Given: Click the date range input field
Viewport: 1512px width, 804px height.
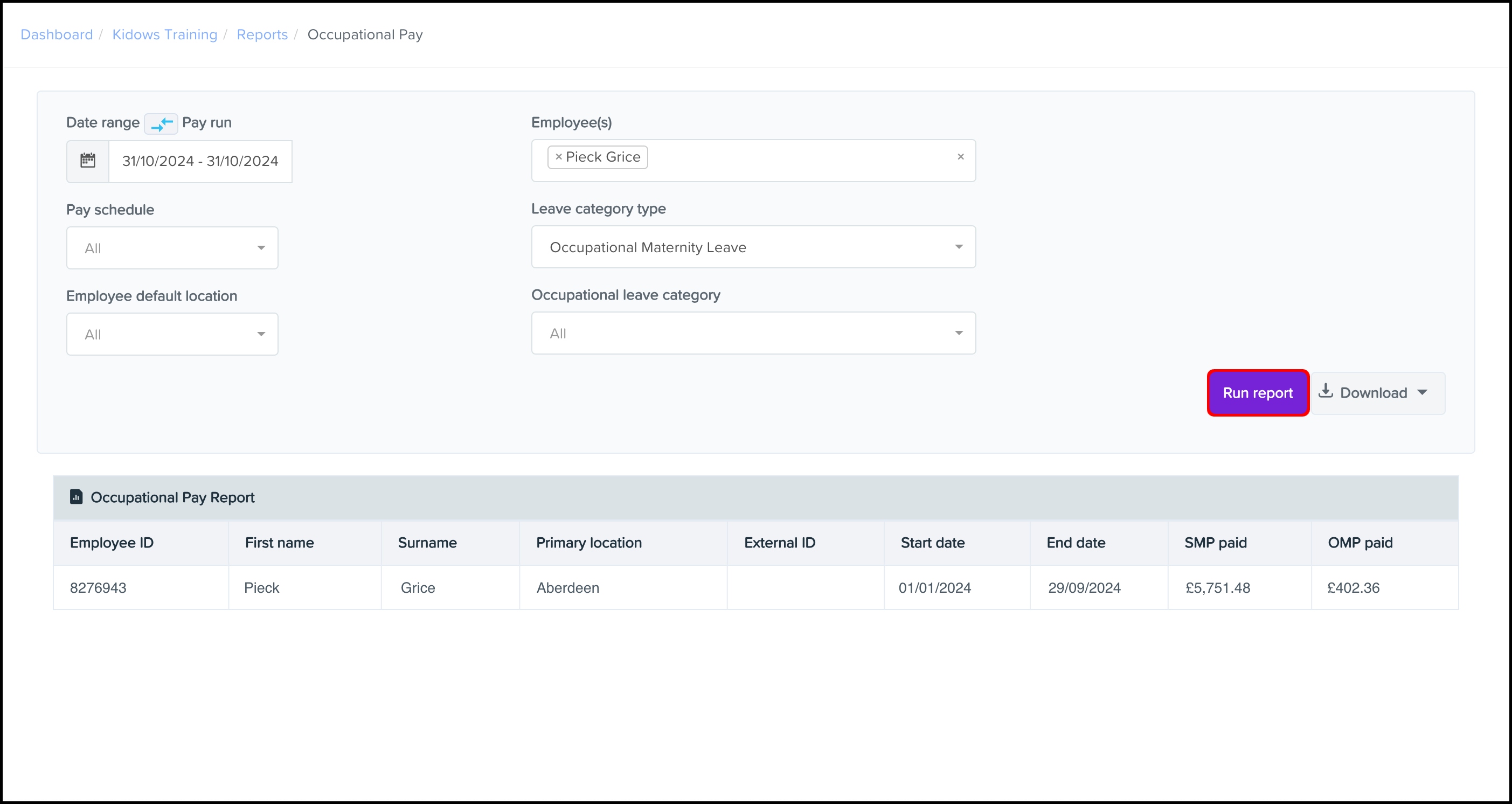Looking at the screenshot, I should click(200, 161).
